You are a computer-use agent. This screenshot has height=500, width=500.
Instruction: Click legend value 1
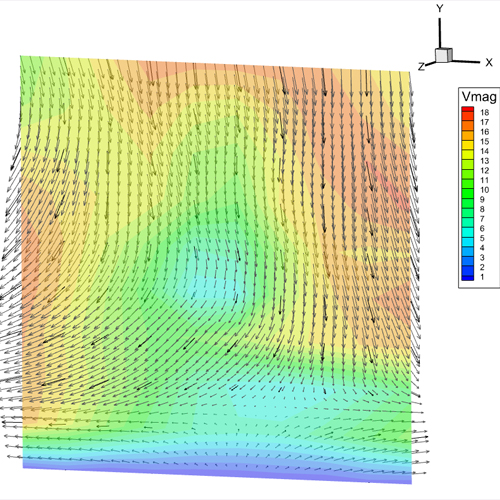482,277
